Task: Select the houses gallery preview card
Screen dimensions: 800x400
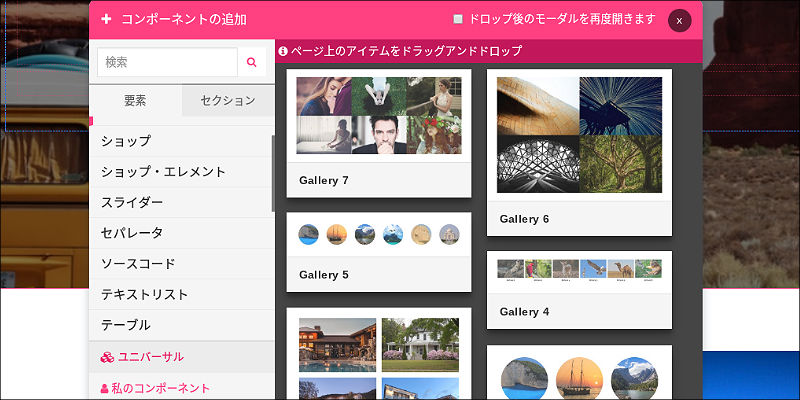Action: point(379,354)
